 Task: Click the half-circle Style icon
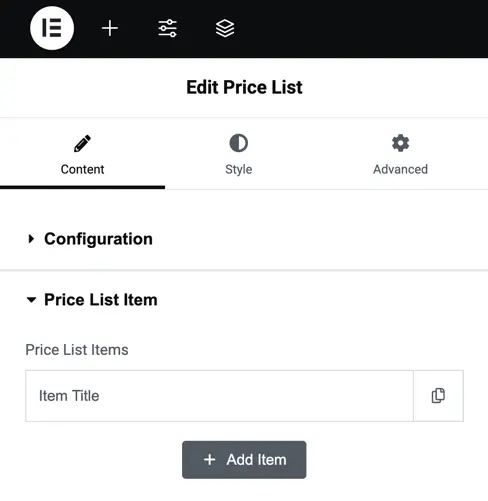tap(239, 143)
